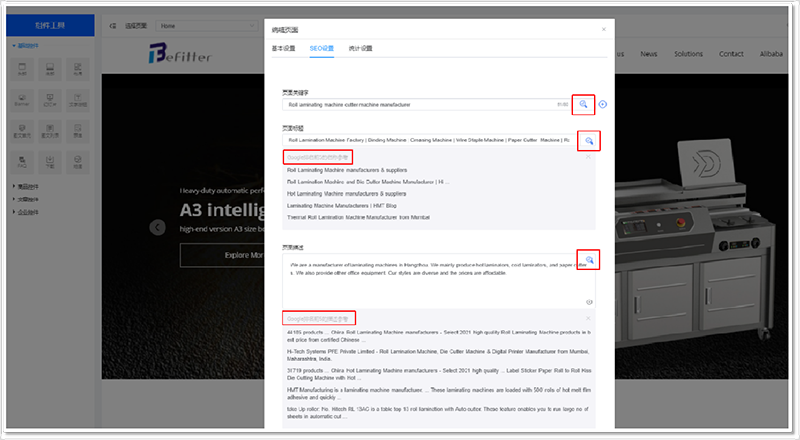800x440 pixels.
Task: Pick title 'Hot Laminating Machine manufacturers & suppliers'
Action: pos(346,194)
